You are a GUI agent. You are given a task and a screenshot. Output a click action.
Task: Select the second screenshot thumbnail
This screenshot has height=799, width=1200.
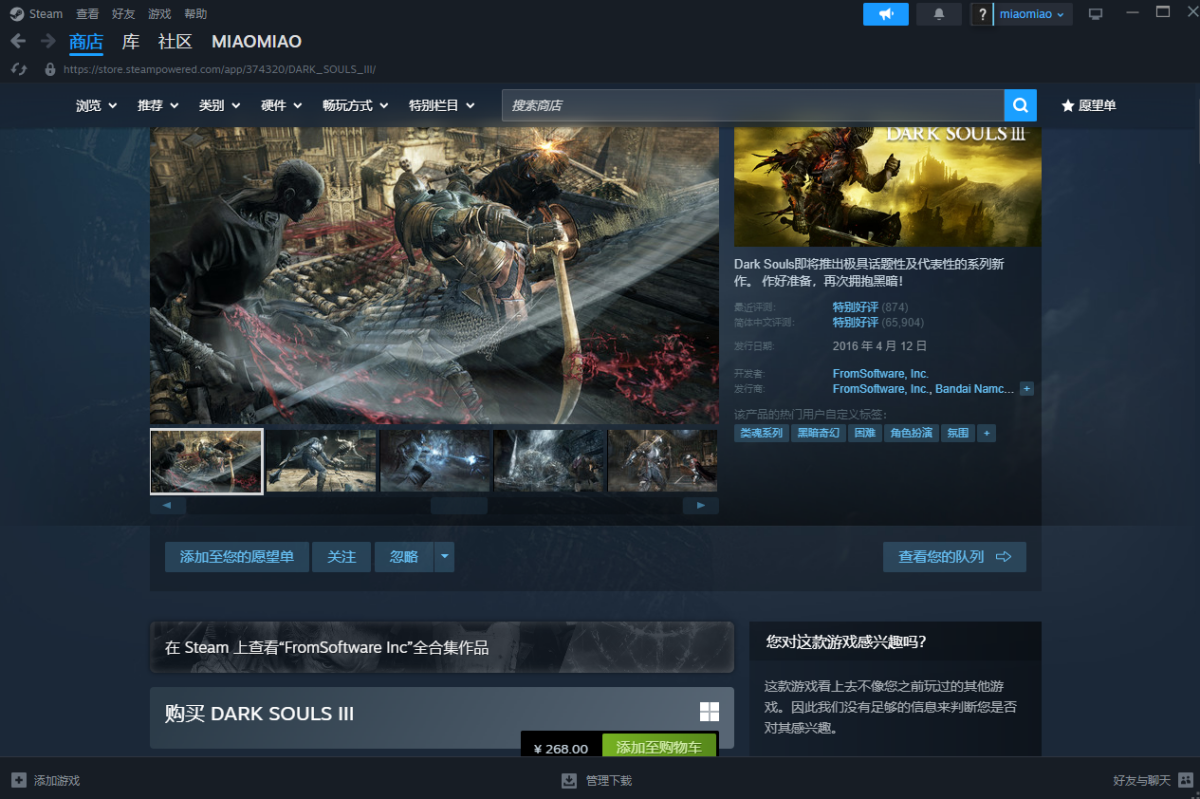pyautogui.click(x=321, y=461)
